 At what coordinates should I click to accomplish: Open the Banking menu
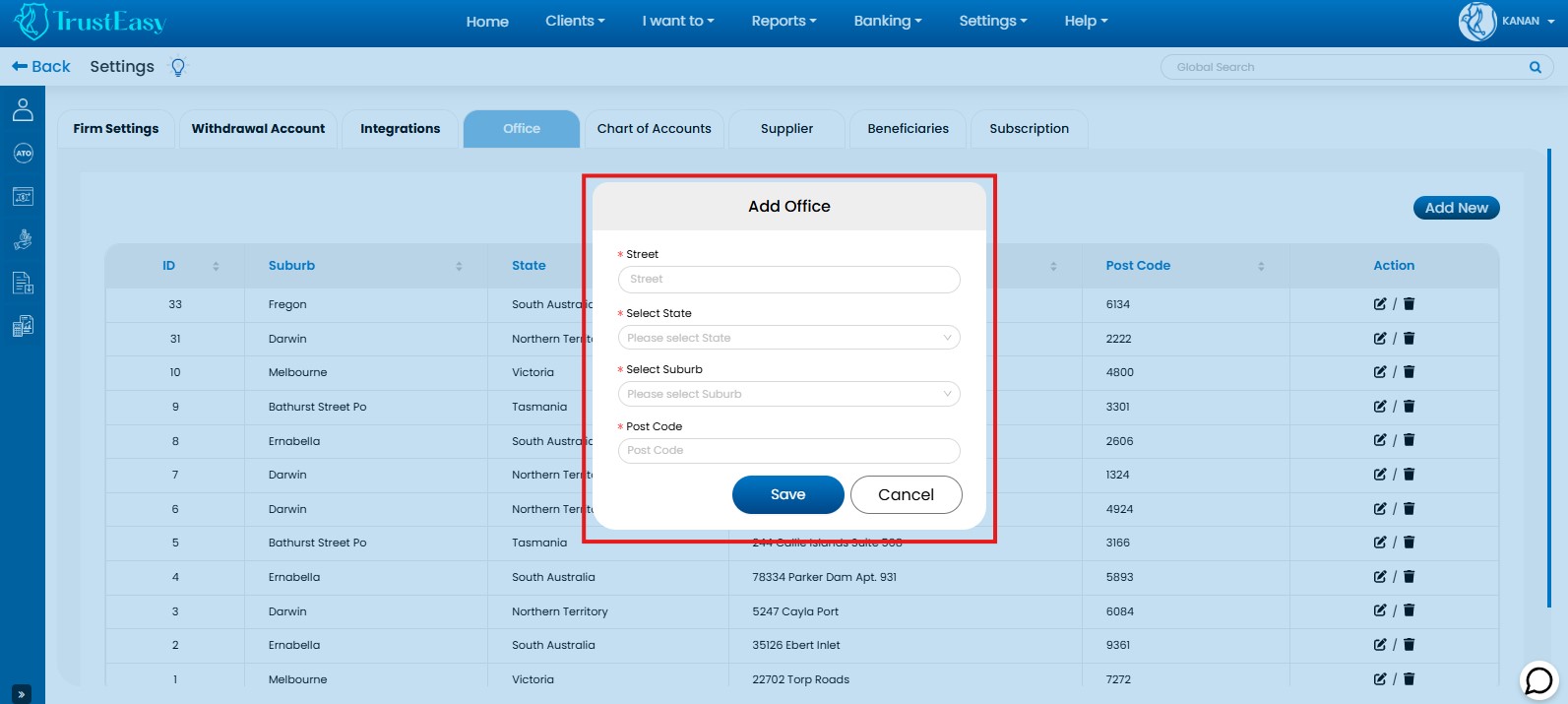[x=887, y=21]
